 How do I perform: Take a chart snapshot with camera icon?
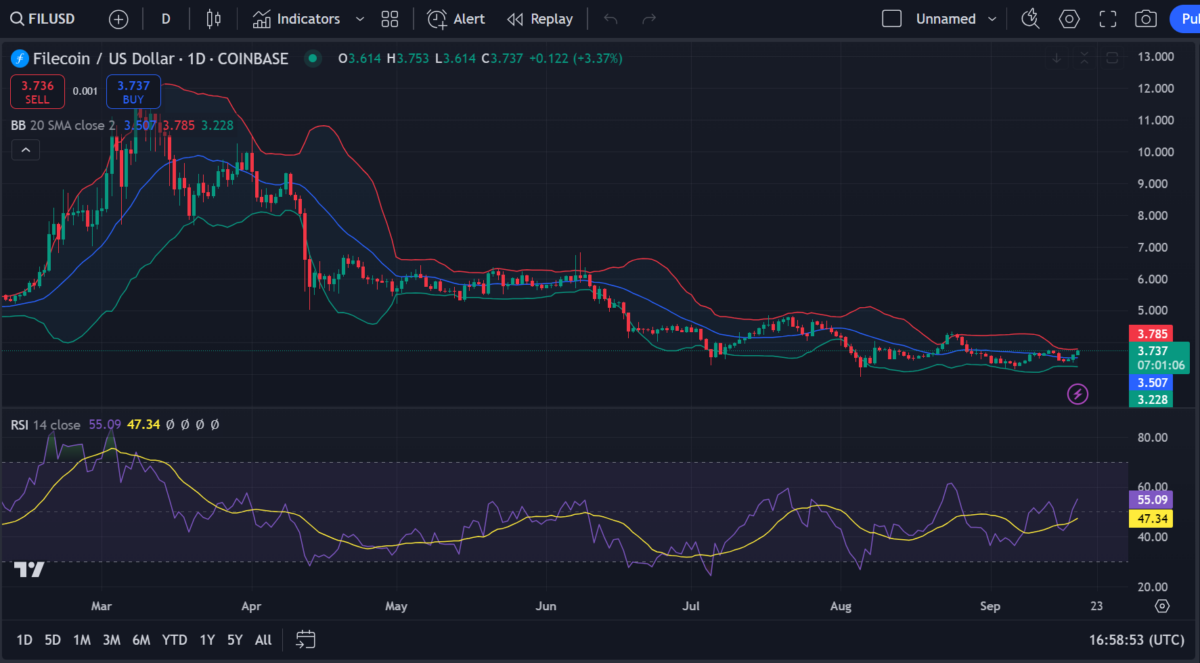click(x=1146, y=19)
